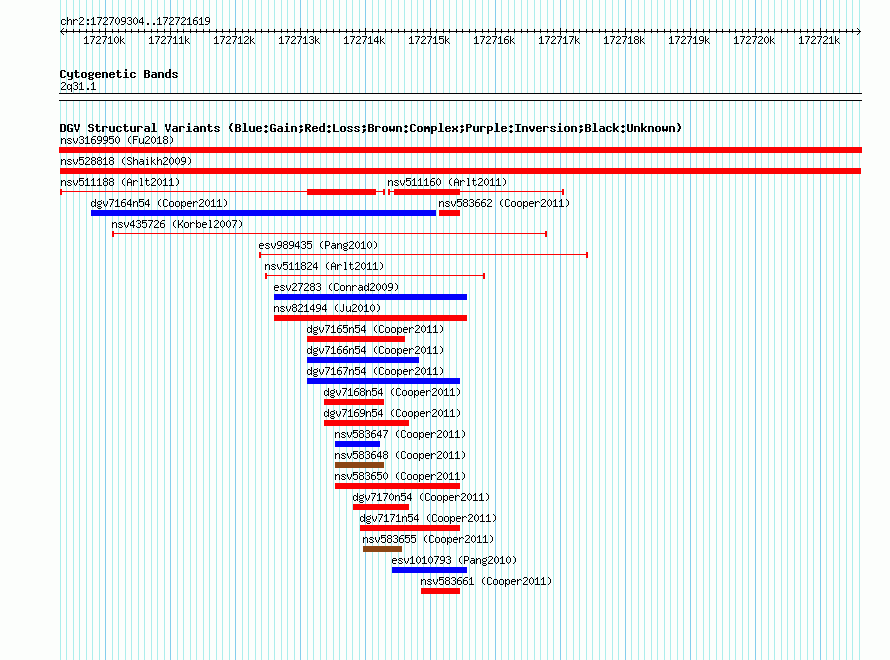Open dgv7165n54 (Cooper2011) variant
890x660 pixels.
coord(375,329)
